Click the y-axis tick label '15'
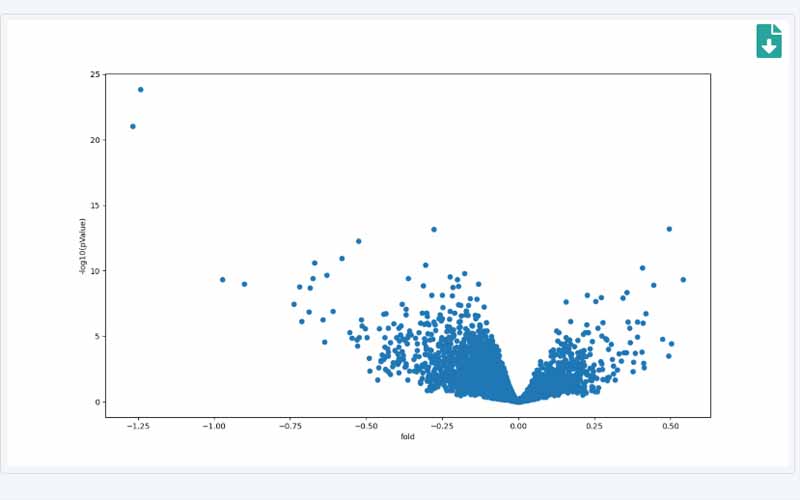This screenshot has height=500, width=800. point(94,206)
